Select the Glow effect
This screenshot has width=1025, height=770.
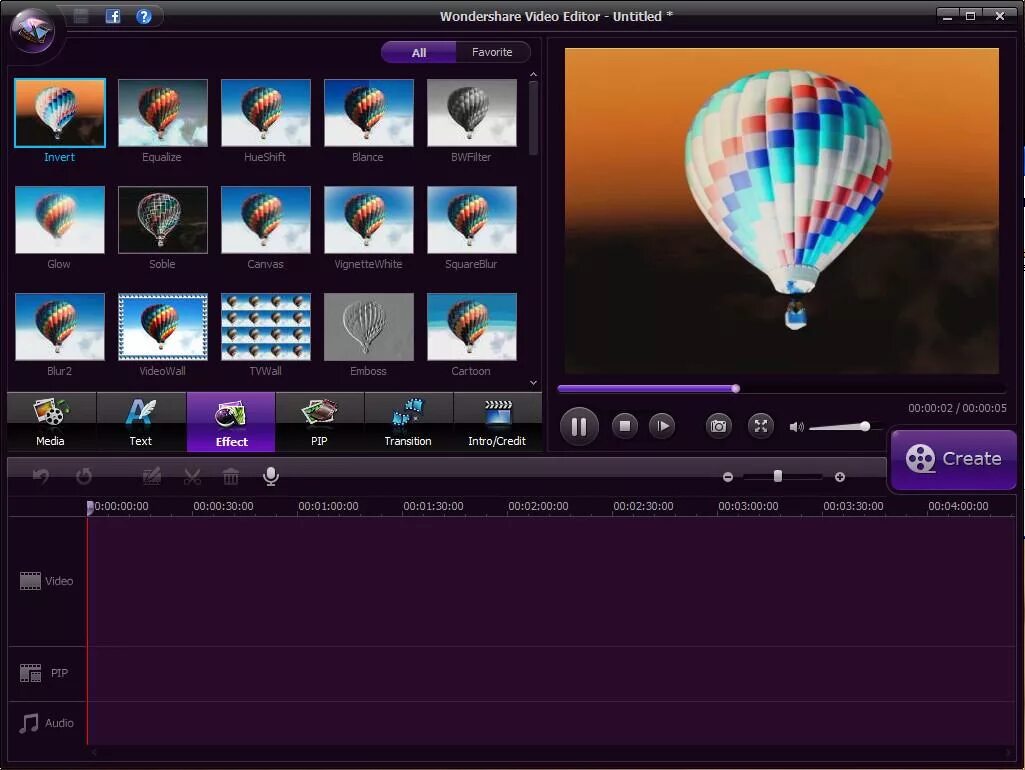(x=59, y=220)
